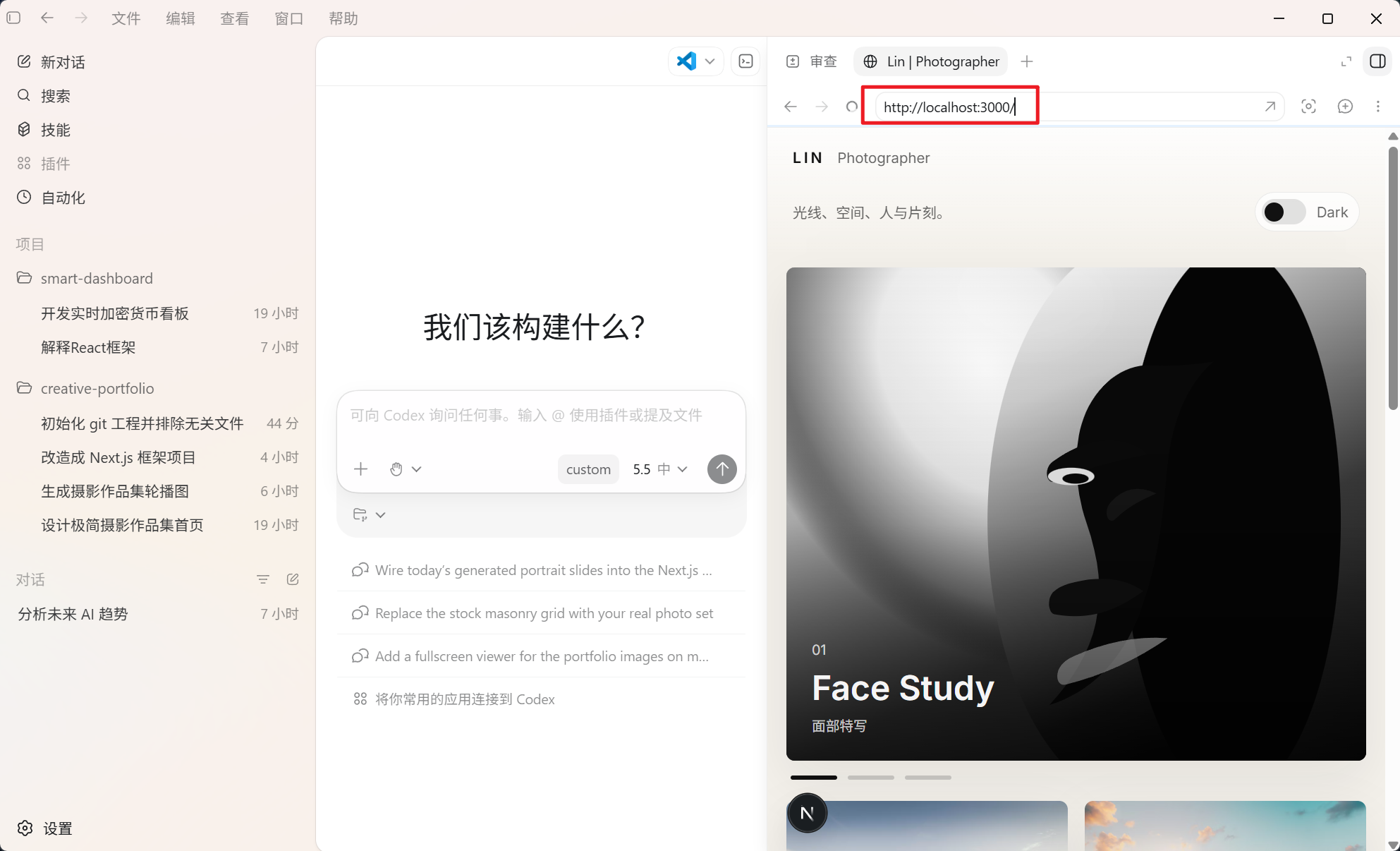Send the message with the arrow button

click(x=722, y=469)
